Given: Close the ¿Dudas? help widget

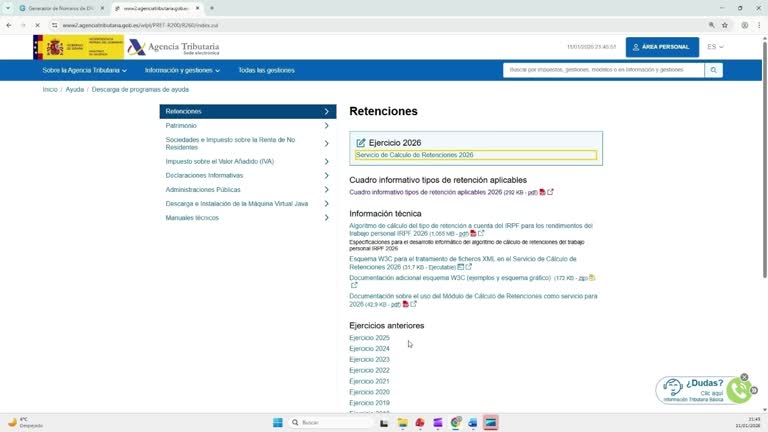Looking at the screenshot, I should (x=744, y=377).
